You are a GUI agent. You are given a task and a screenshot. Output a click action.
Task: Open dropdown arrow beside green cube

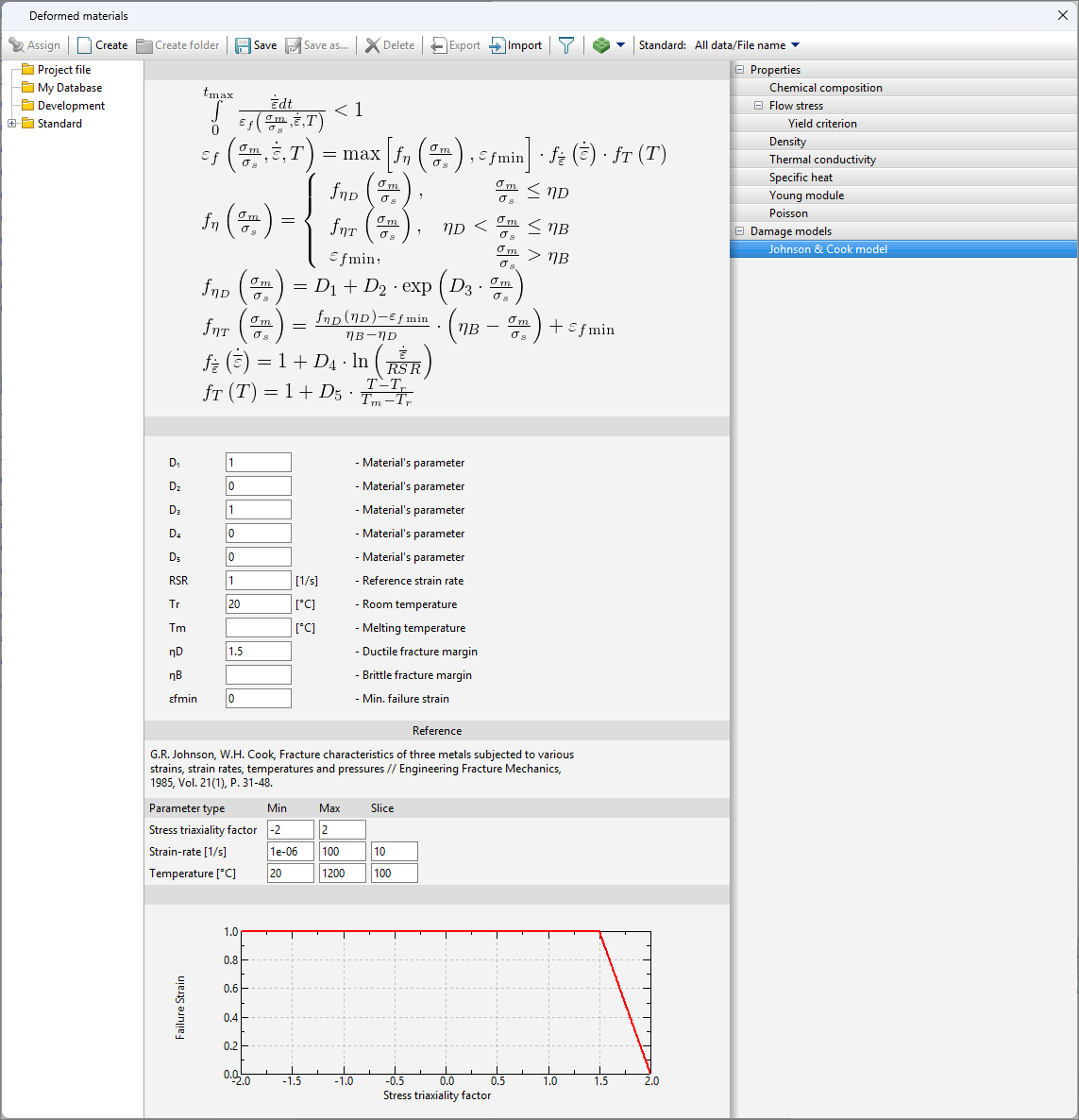[x=620, y=45]
